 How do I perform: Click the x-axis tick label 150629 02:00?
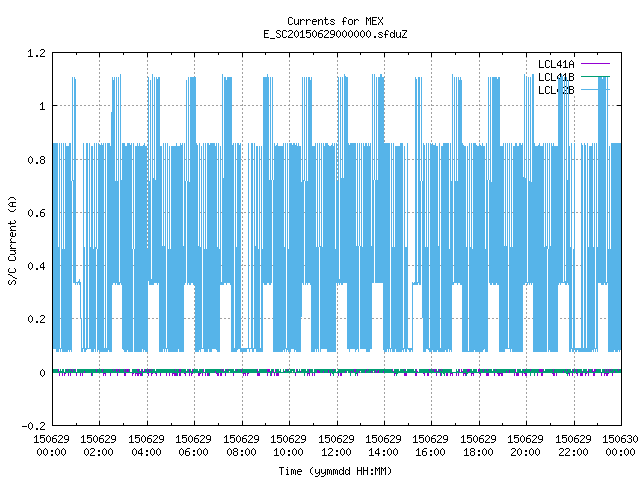[98, 446]
